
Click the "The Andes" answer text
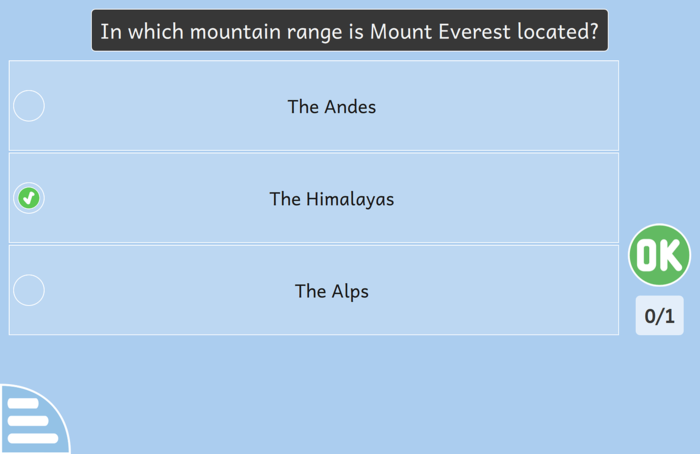point(331,106)
